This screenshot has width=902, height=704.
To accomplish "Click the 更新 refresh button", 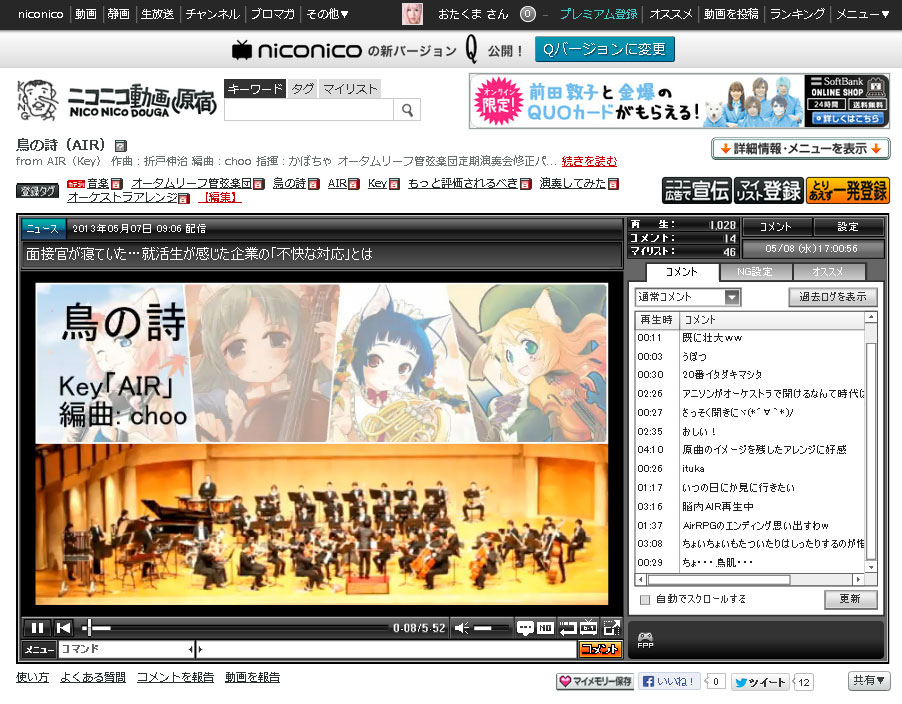I will tap(850, 599).
